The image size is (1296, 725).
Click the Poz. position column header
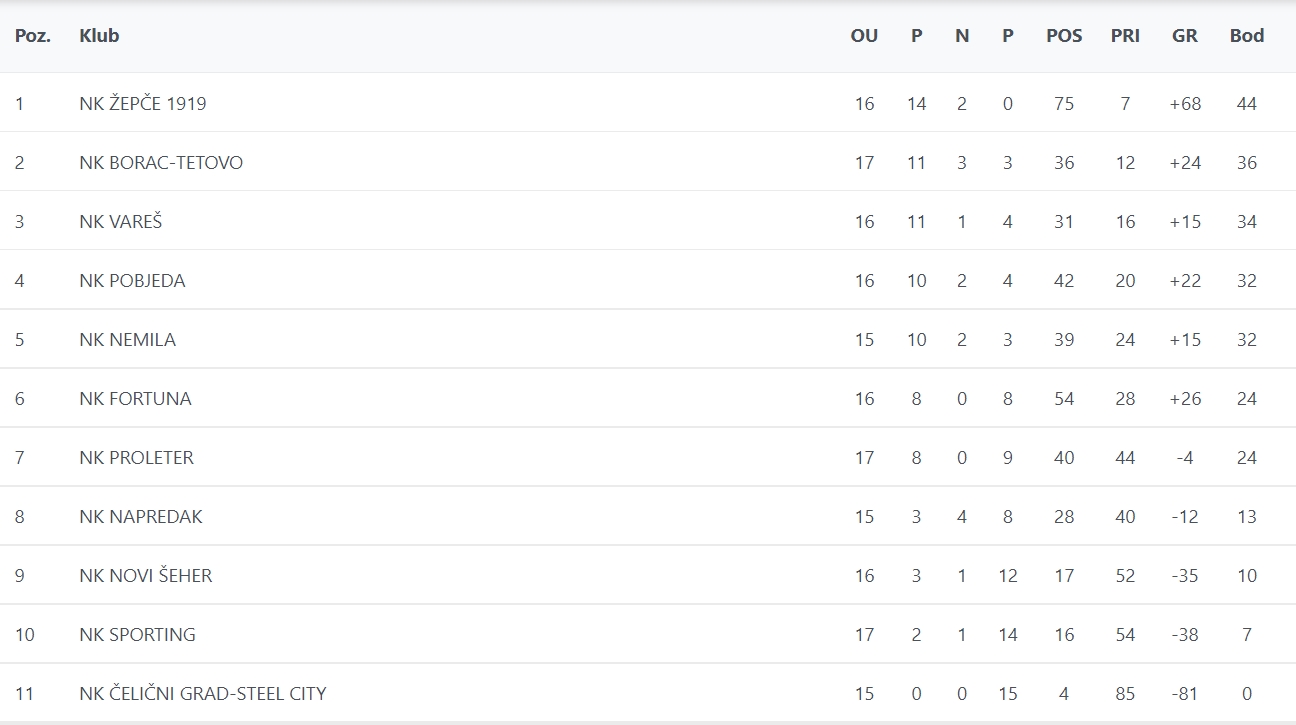[x=33, y=36]
